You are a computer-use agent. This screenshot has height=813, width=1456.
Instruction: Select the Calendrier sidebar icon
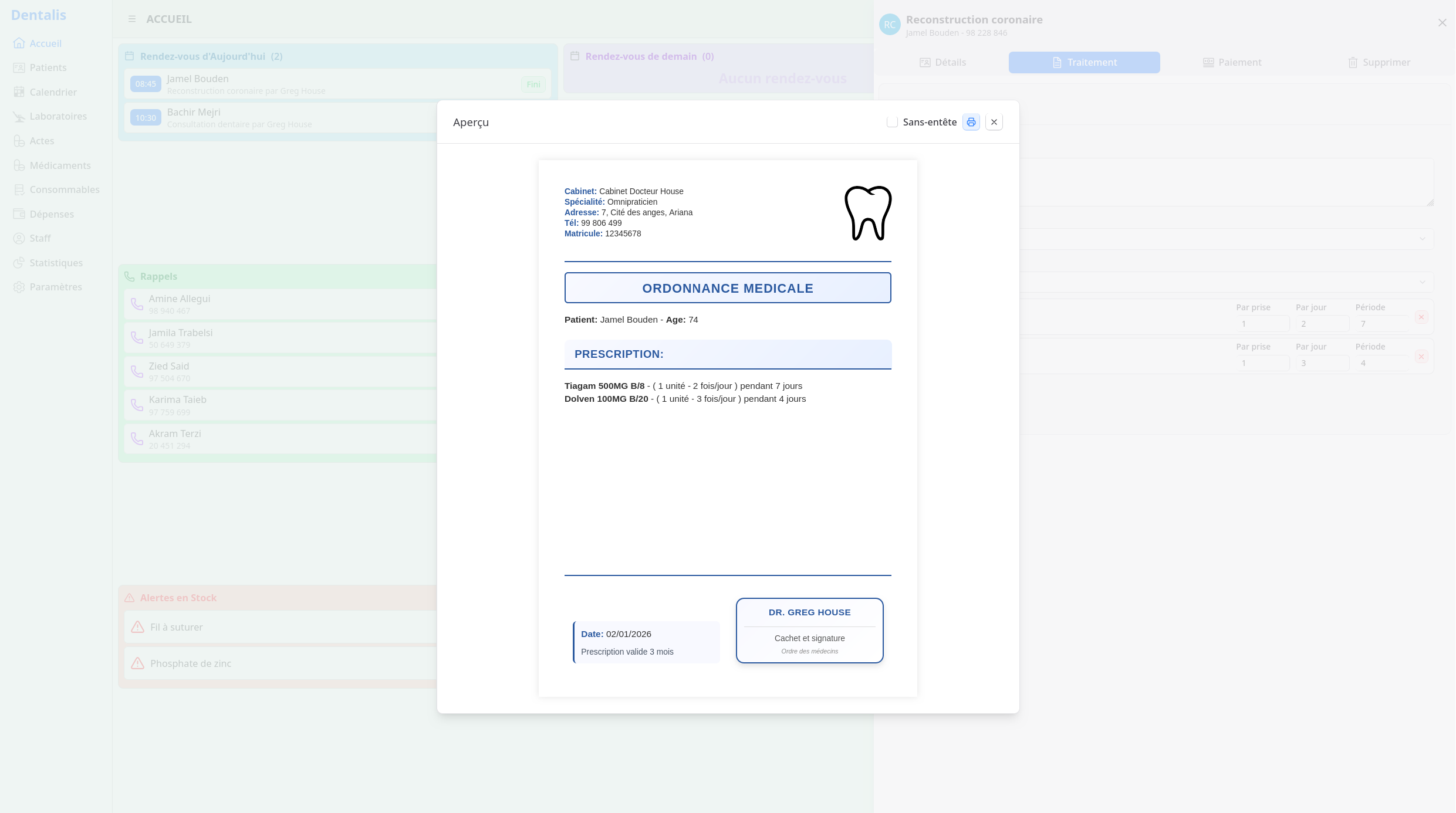pos(19,92)
